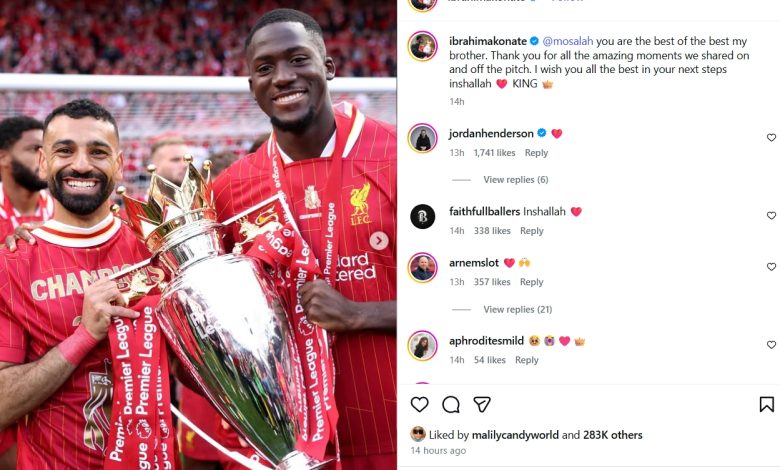This screenshot has width=780, height=470.
Task: Like jordanhenderson's comment
Action: coord(771,138)
